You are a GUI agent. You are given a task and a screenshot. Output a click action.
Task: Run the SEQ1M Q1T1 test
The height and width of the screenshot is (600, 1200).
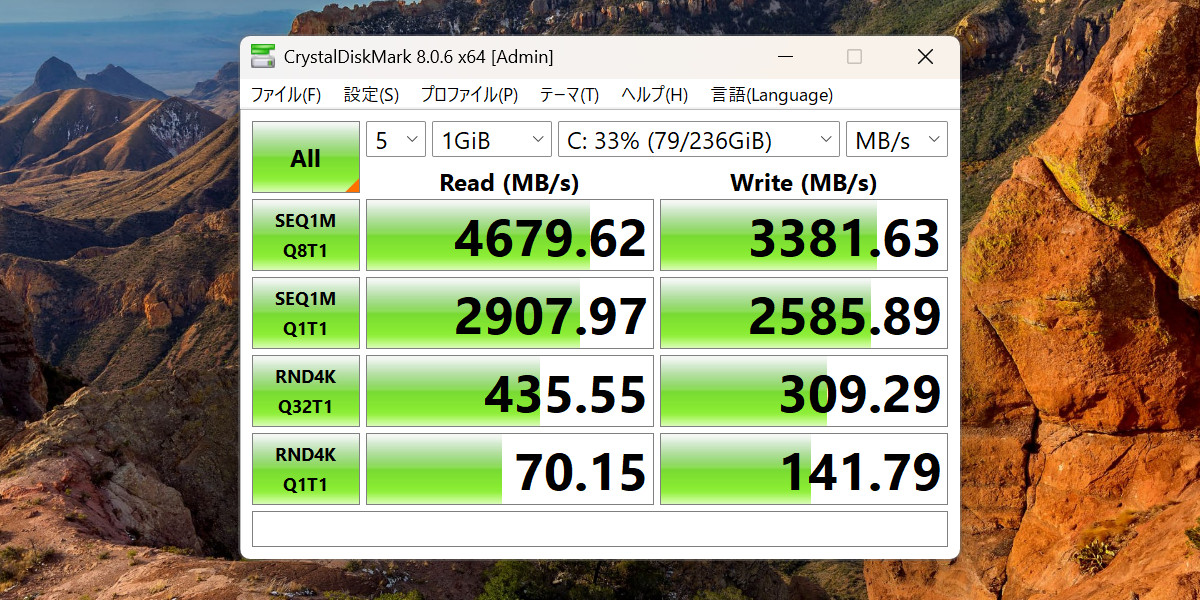[305, 313]
